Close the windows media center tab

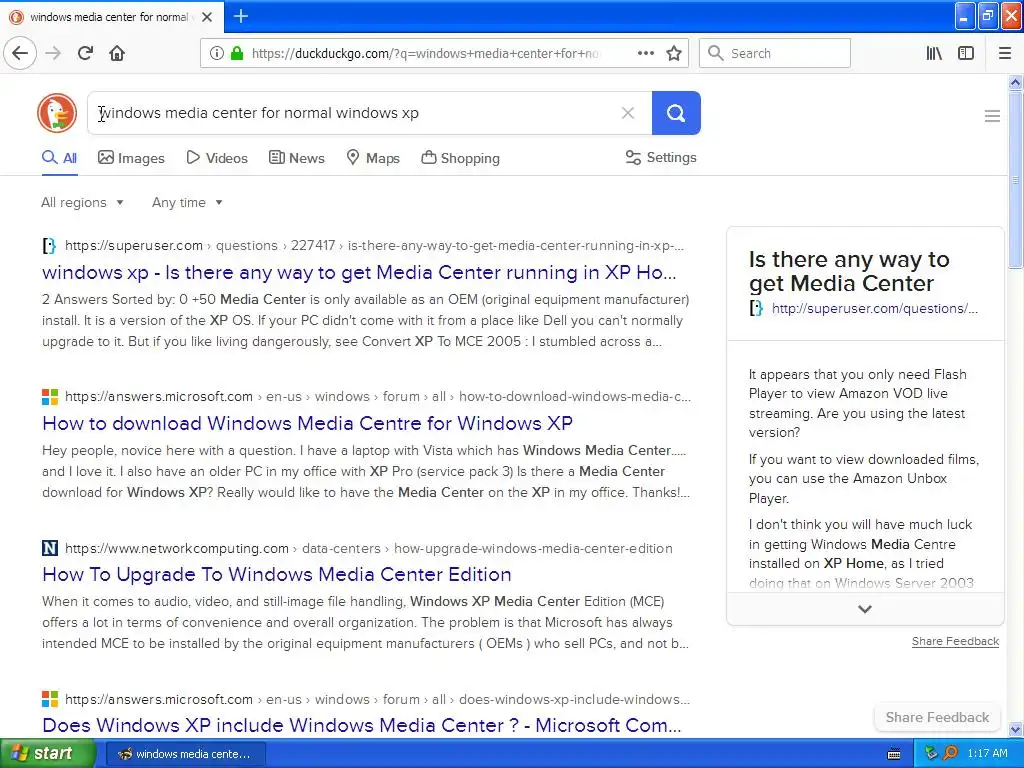pos(207,17)
